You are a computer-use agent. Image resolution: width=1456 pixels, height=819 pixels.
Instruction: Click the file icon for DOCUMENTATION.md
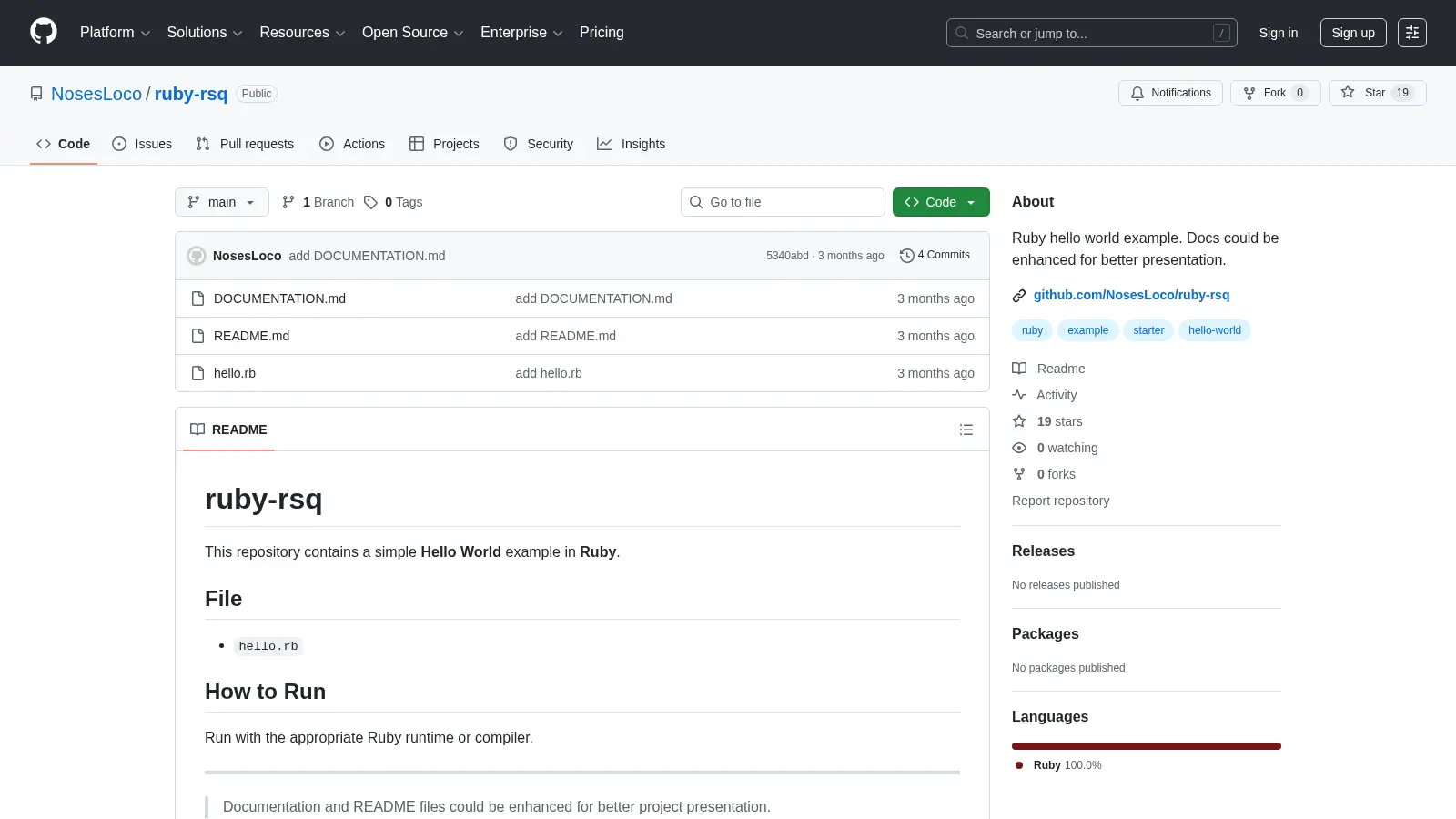point(197,298)
